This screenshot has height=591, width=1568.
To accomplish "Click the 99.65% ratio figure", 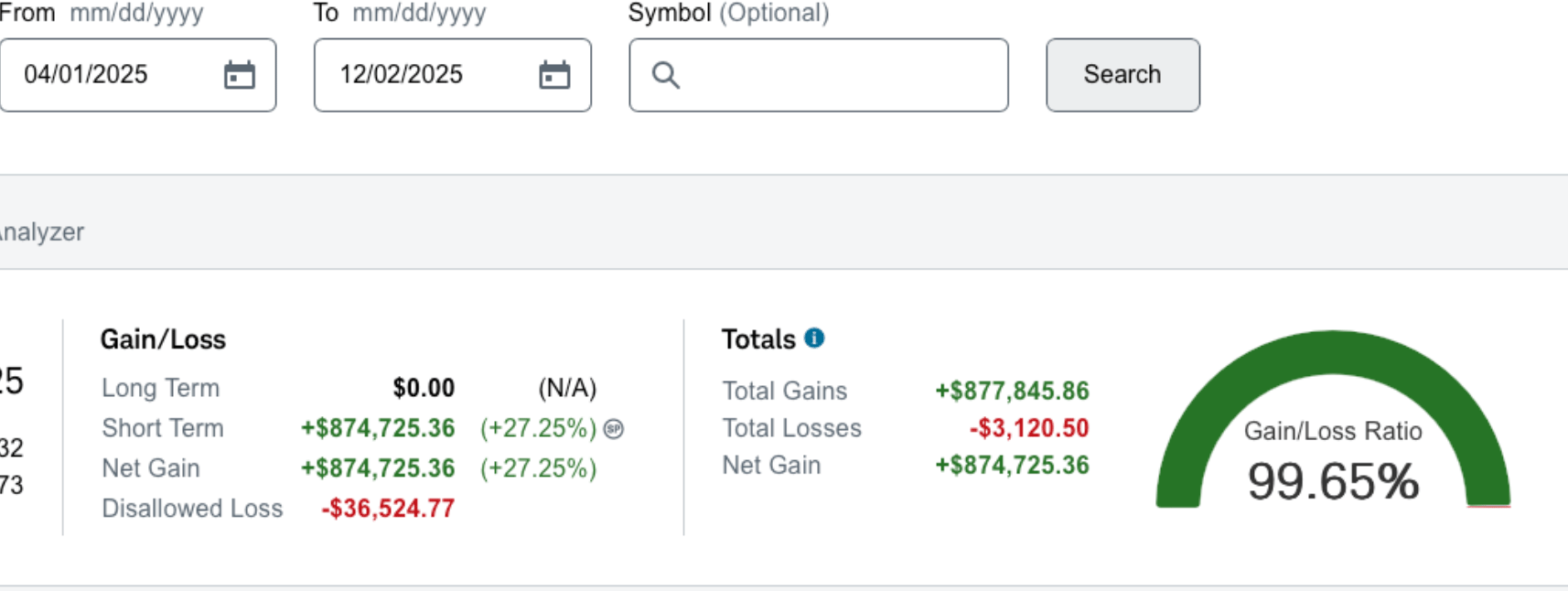I will point(1333,481).
